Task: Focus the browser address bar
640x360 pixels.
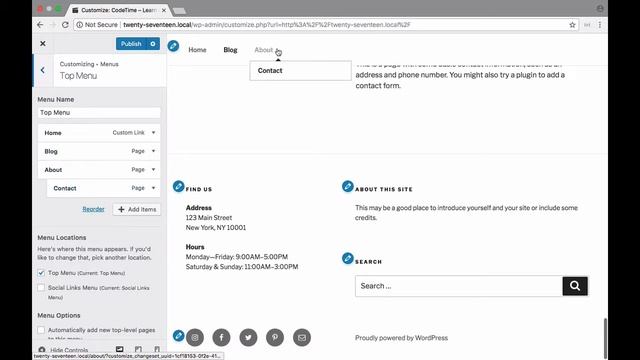Action: (x=327, y=25)
